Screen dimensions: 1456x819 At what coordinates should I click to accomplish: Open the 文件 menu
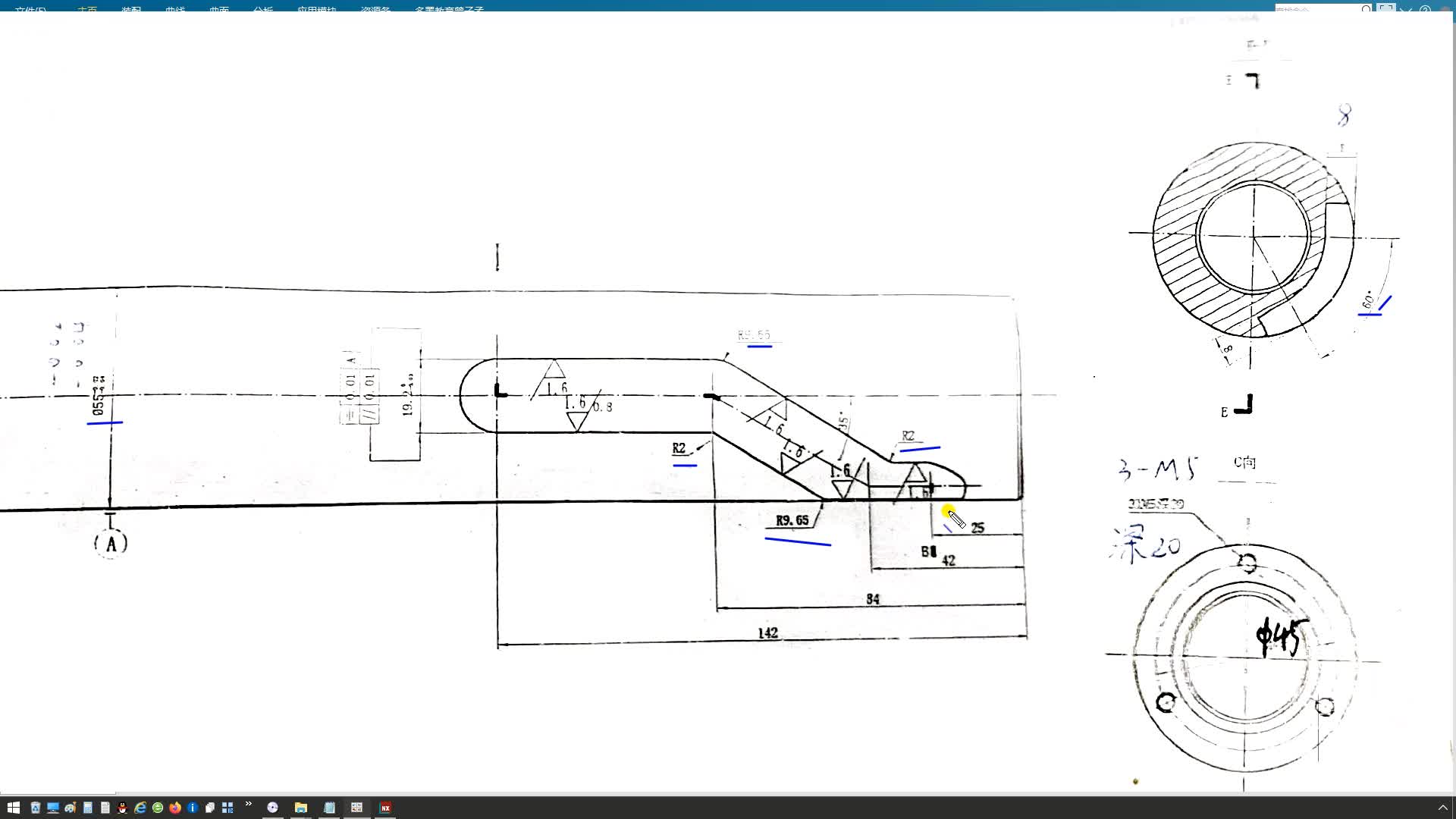point(30,9)
